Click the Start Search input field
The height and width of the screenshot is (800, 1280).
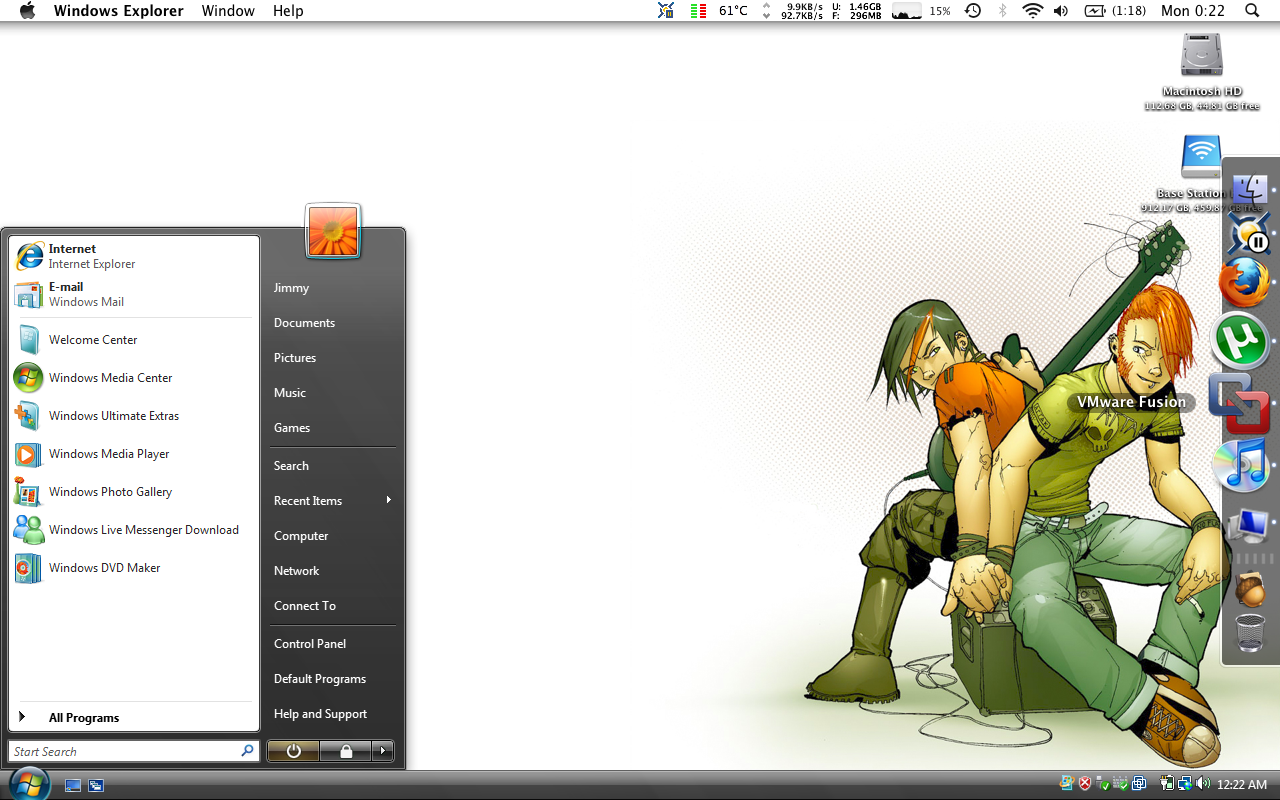point(134,751)
